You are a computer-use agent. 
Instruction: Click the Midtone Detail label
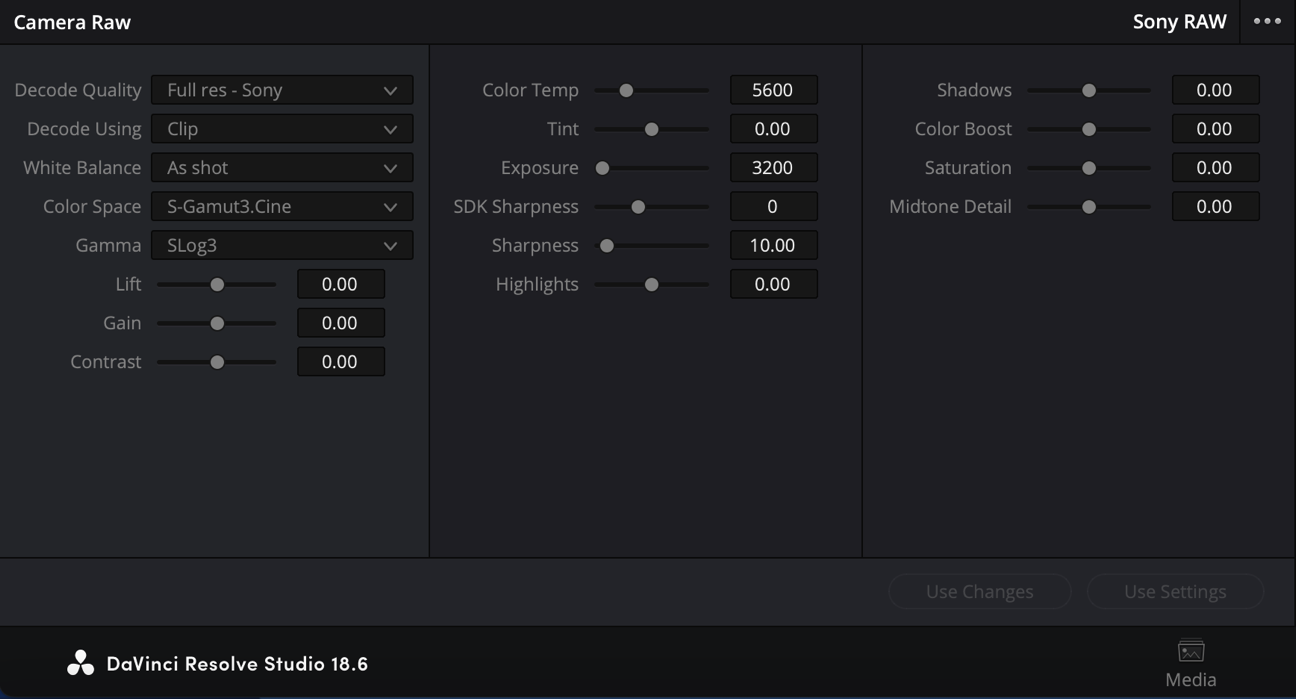(x=950, y=207)
